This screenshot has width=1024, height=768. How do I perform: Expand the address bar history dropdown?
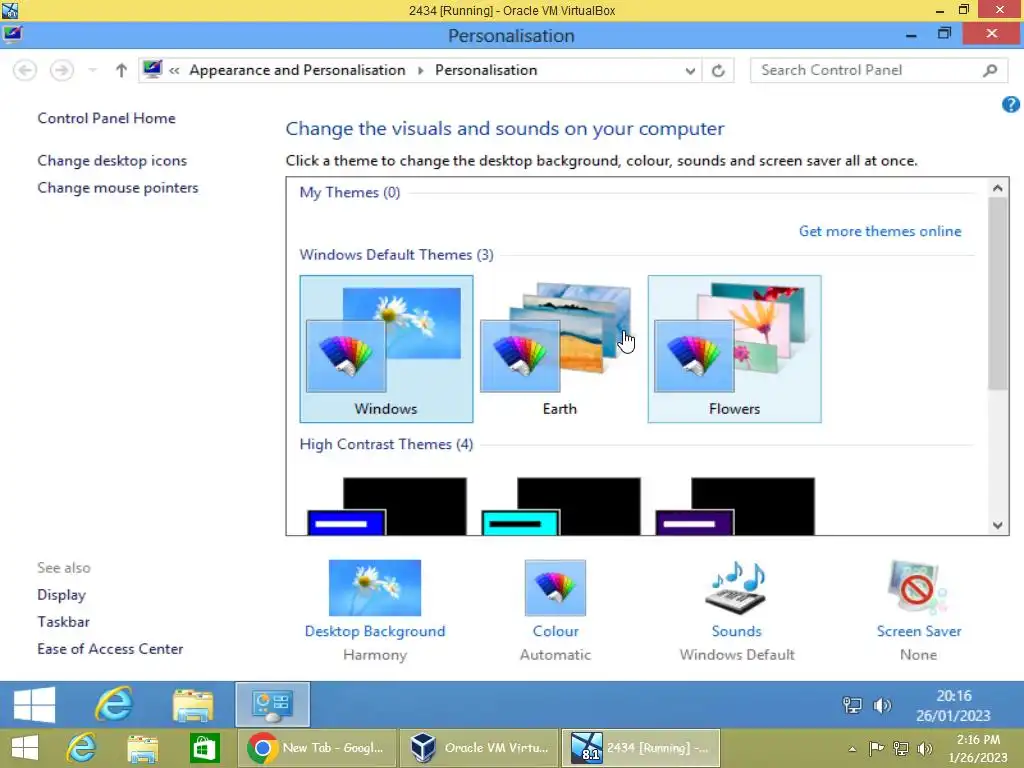tap(690, 71)
